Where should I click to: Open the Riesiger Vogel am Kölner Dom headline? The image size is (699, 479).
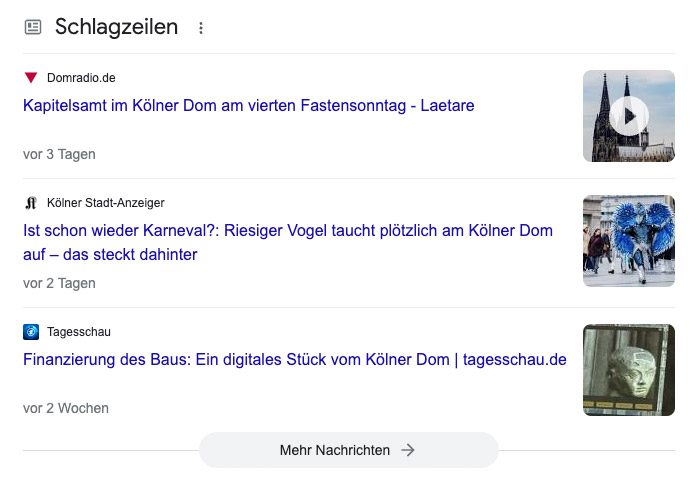288,242
